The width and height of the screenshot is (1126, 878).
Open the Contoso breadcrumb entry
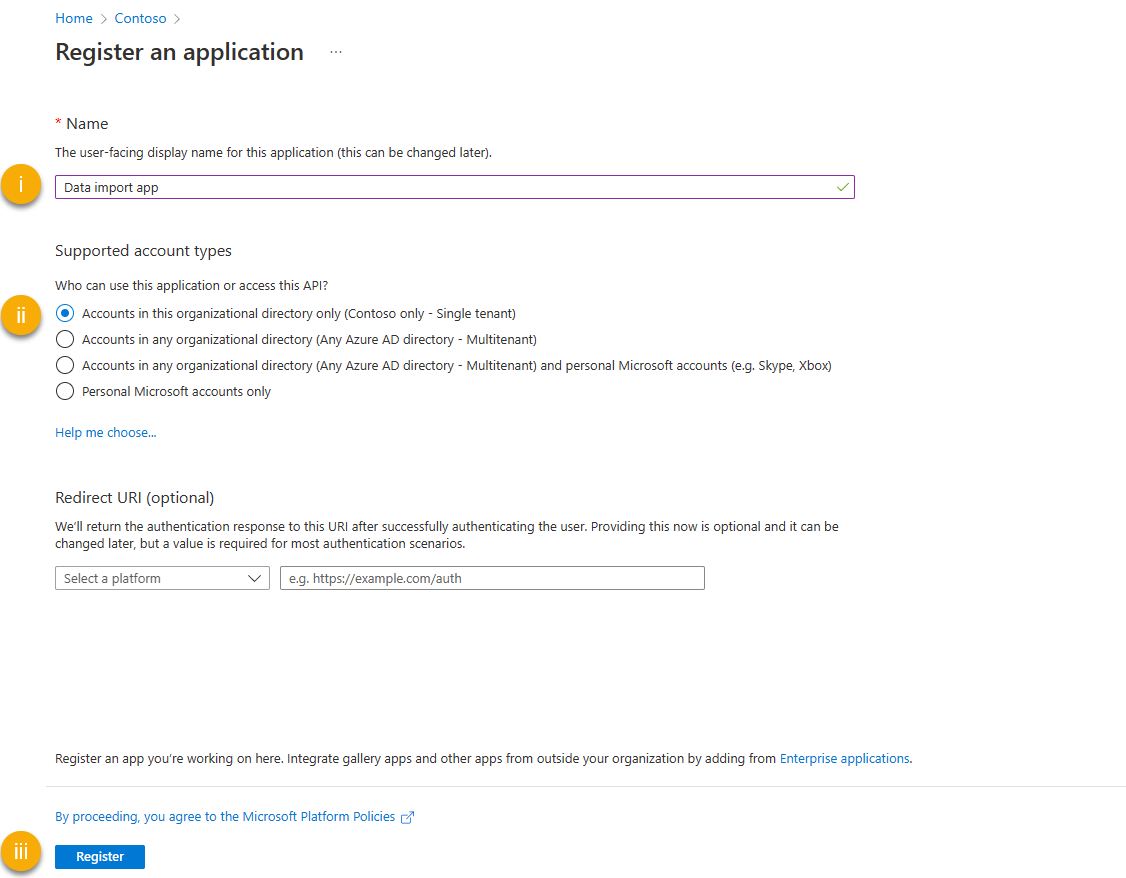click(140, 18)
